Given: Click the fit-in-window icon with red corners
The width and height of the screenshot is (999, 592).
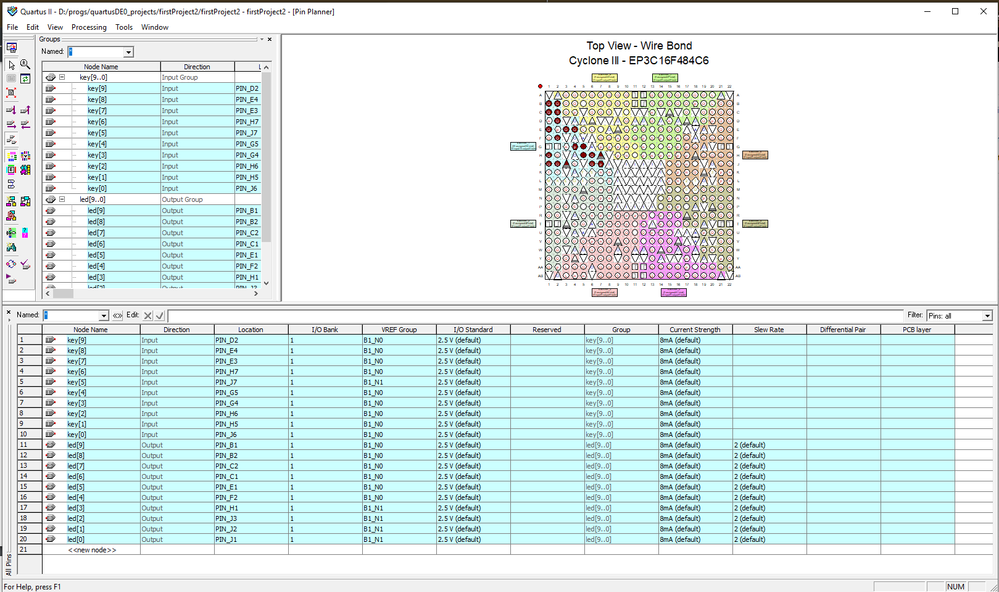Looking at the screenshot, I should pyautogui.click(x=11, y=93).
